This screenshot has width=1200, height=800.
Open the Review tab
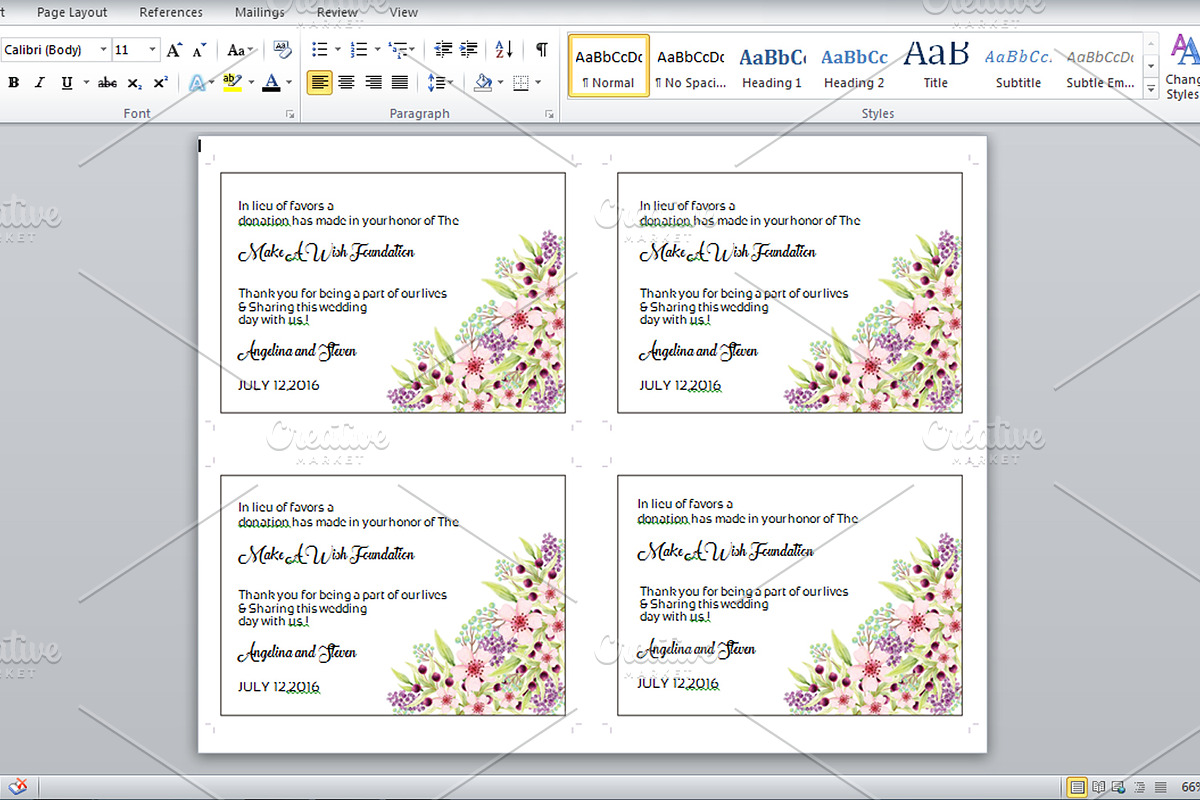(337, 12)
